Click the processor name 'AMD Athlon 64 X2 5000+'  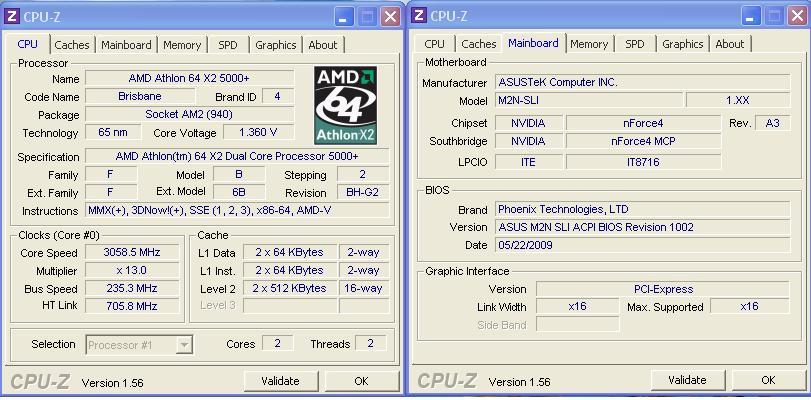tap(189, 78)
